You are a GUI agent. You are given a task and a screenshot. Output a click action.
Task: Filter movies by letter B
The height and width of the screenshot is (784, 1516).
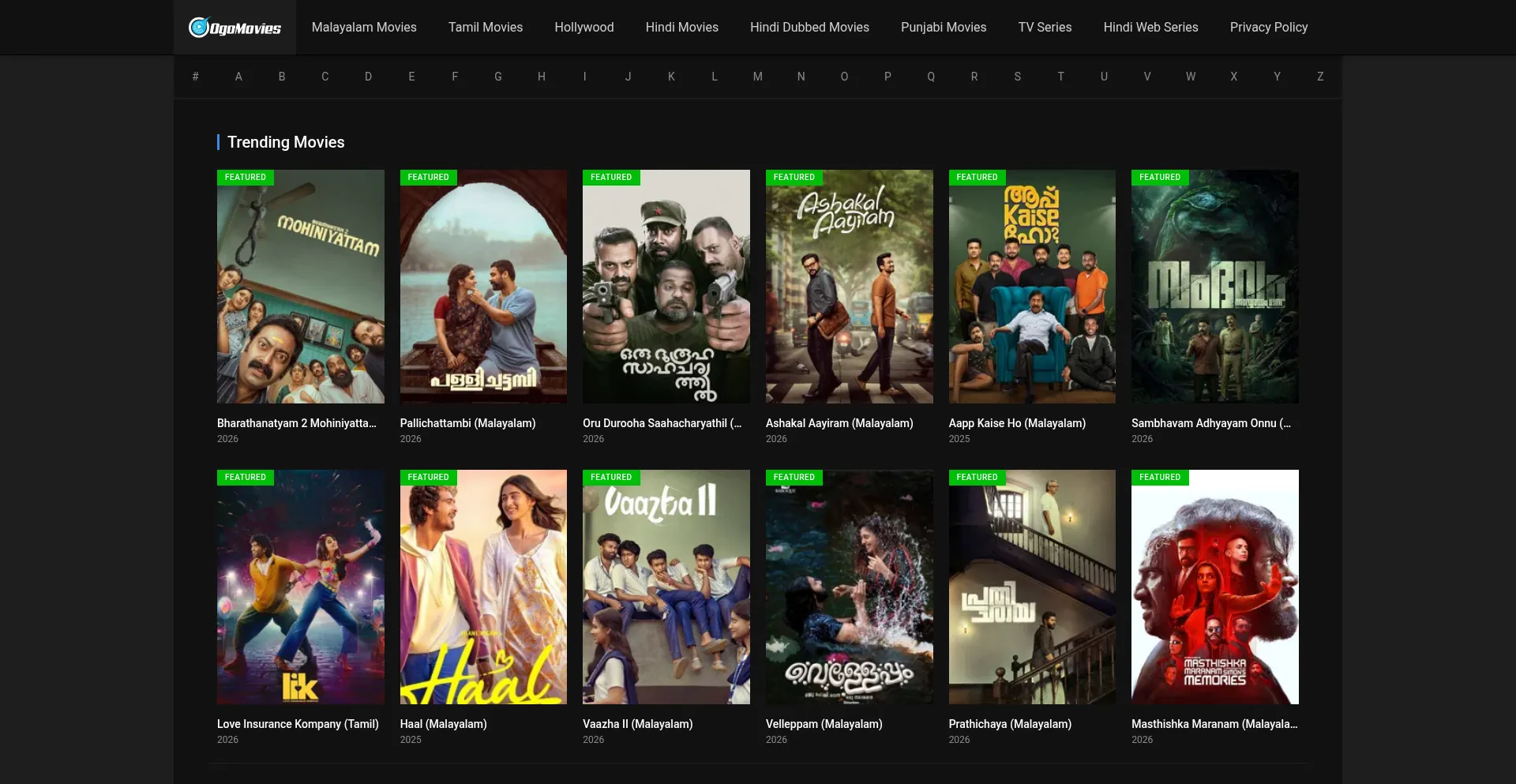point(282,77)
